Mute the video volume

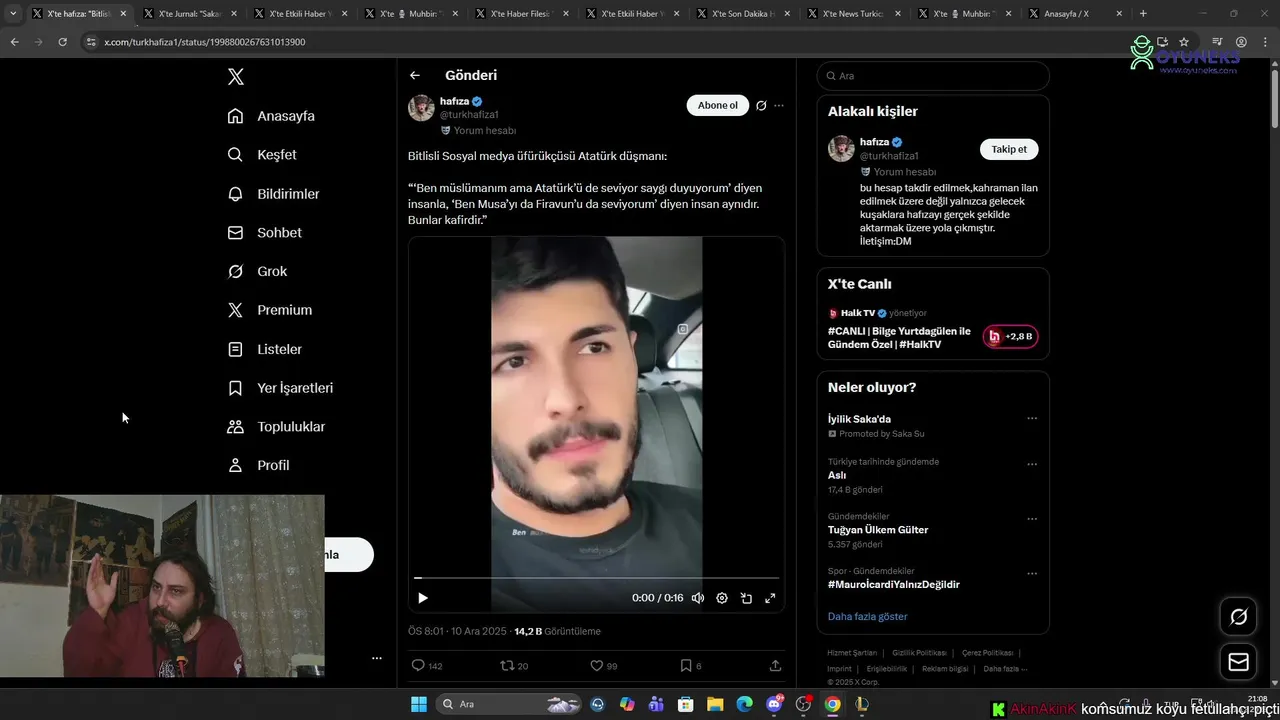tap(698, 598)
